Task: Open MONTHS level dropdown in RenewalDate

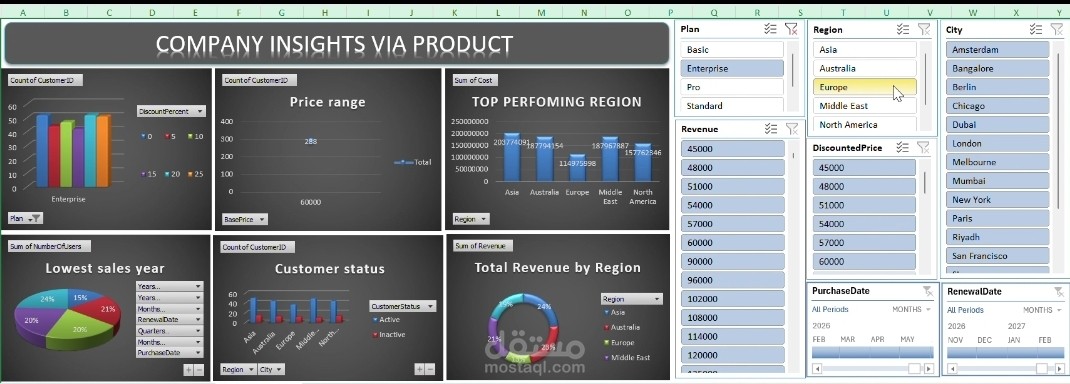Action: (1042, 310)
